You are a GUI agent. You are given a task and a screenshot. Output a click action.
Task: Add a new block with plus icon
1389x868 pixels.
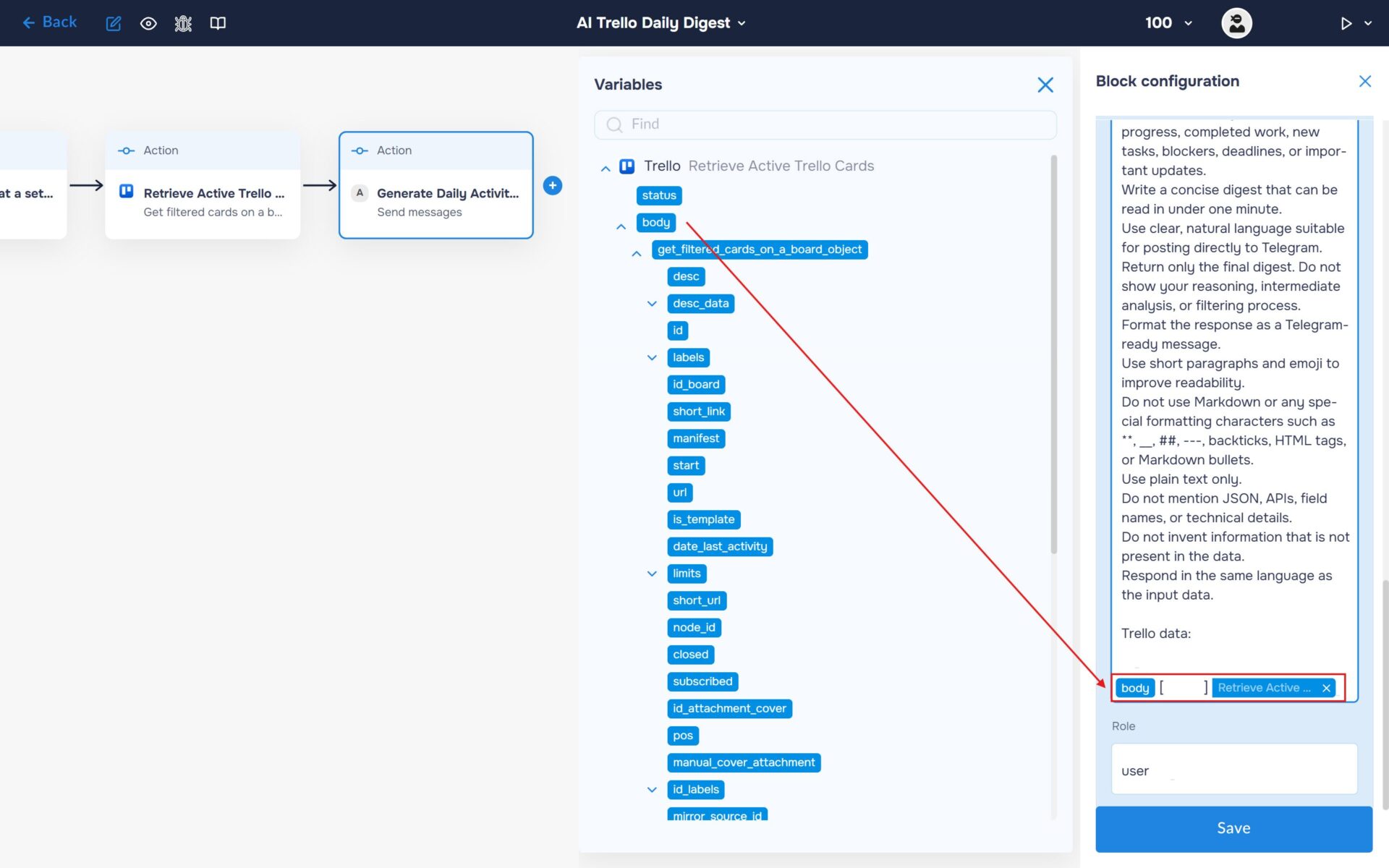coord(553,186)
